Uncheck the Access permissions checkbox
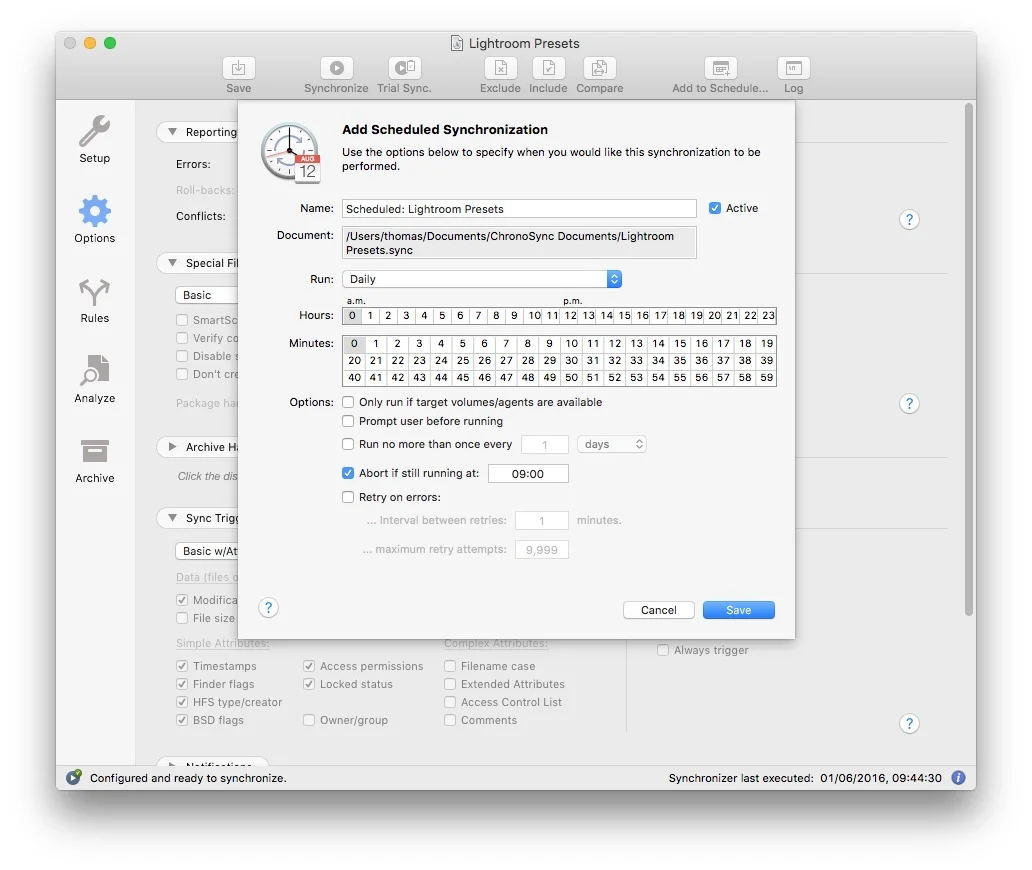 309,666
